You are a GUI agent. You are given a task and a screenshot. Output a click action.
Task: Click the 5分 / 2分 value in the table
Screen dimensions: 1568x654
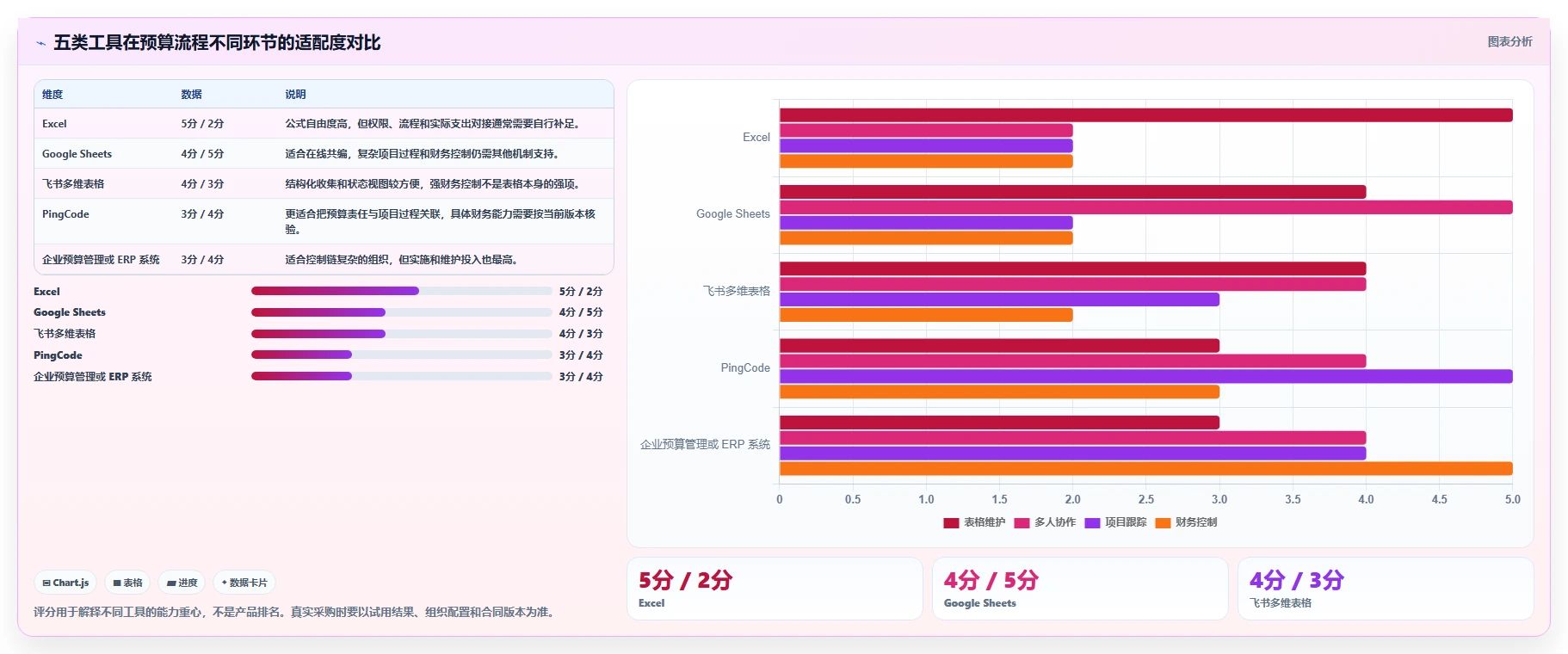click(x=202, y=124)
